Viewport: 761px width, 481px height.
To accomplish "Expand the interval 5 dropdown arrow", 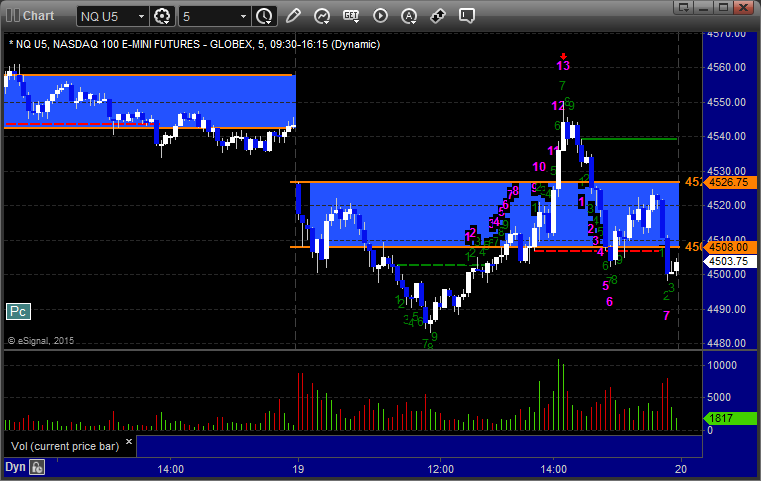I will tap(244, 17).
